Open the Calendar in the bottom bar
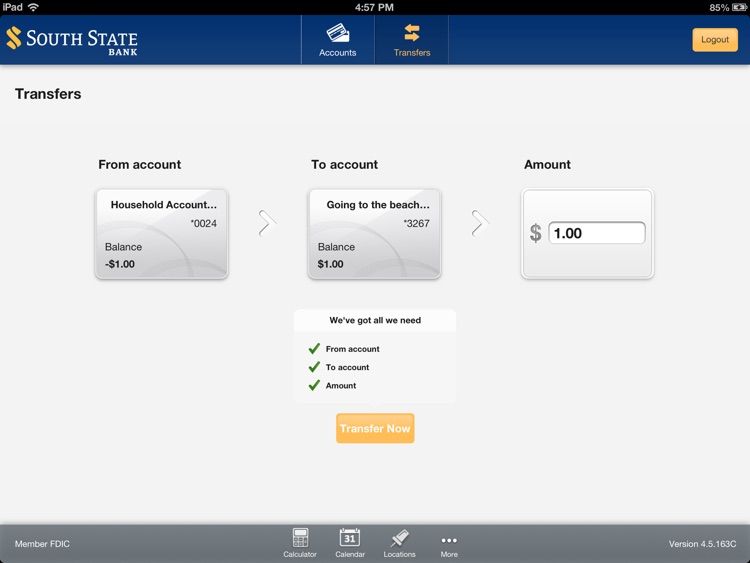 tap(350, 543)
